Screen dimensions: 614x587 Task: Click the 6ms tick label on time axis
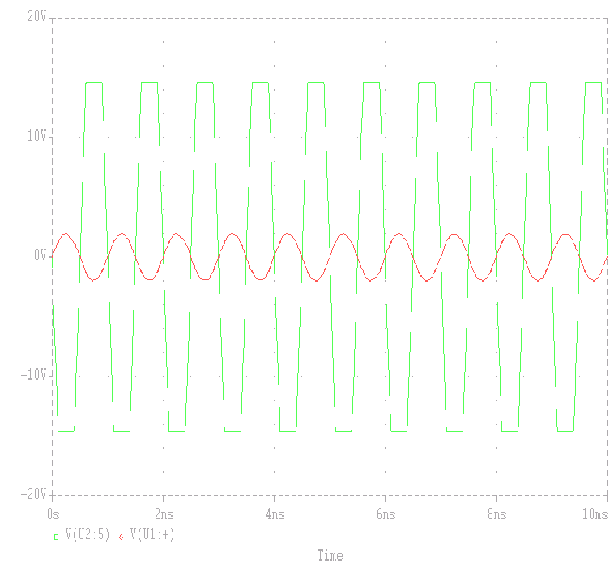tap(387, 513)
